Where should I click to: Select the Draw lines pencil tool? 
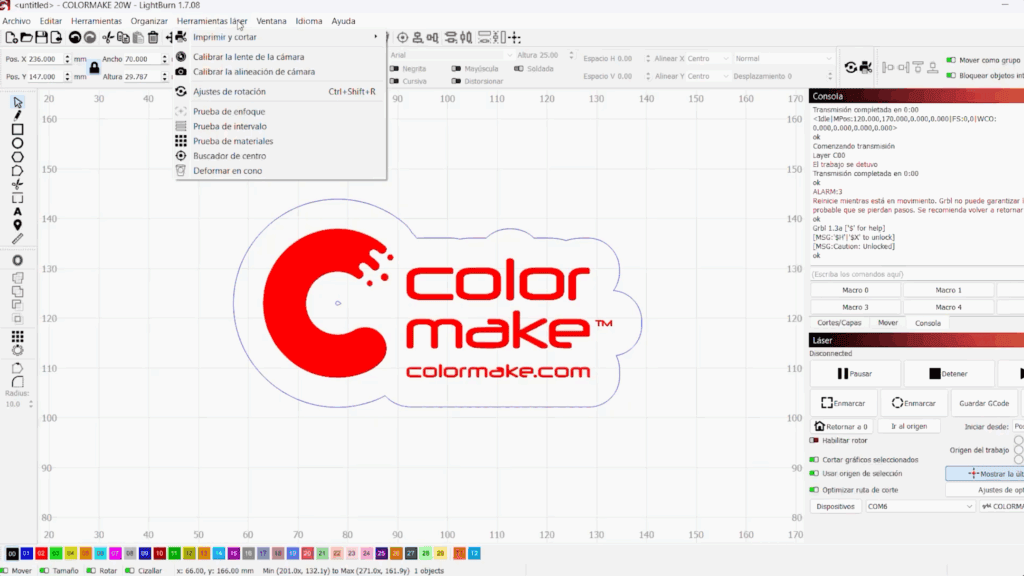tap(18, 116)
